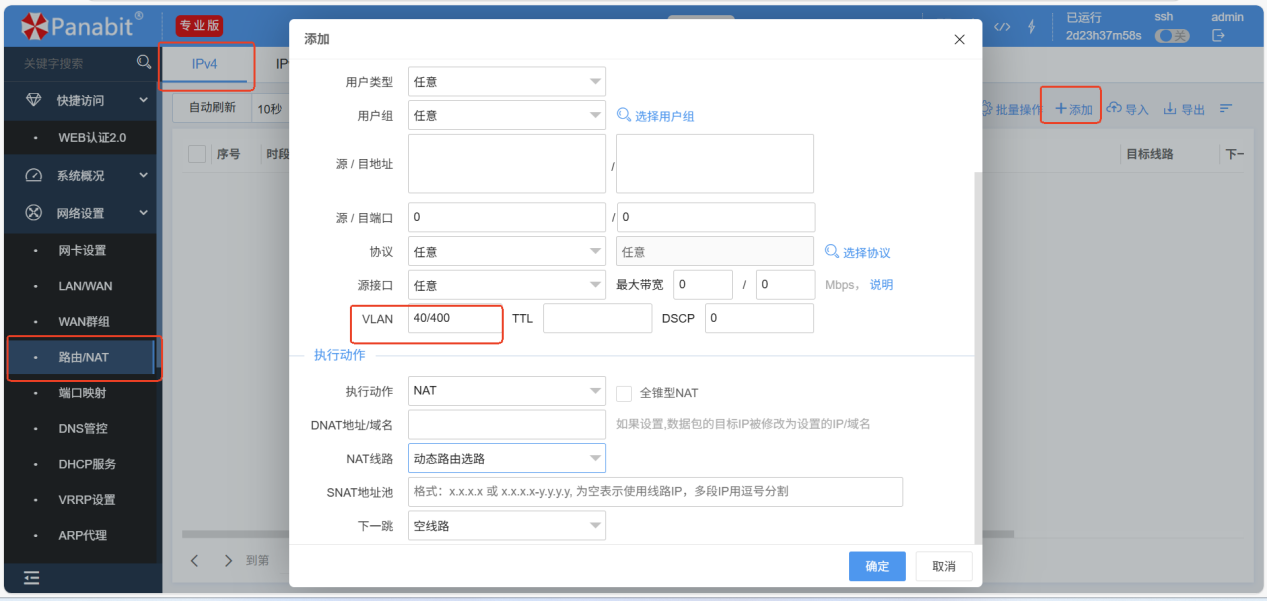Image resolution: width=1267 pixels, height=601 pixels.
Task: Click the 导入 upload cloud icon
Action: point(1113,108)
